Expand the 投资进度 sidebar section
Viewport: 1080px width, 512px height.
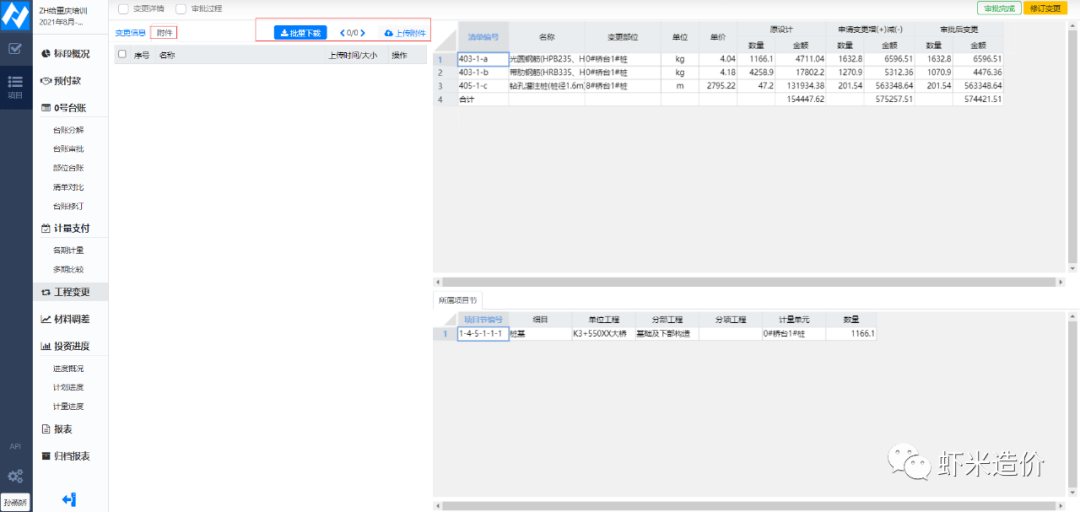click(x=69, y=346)
